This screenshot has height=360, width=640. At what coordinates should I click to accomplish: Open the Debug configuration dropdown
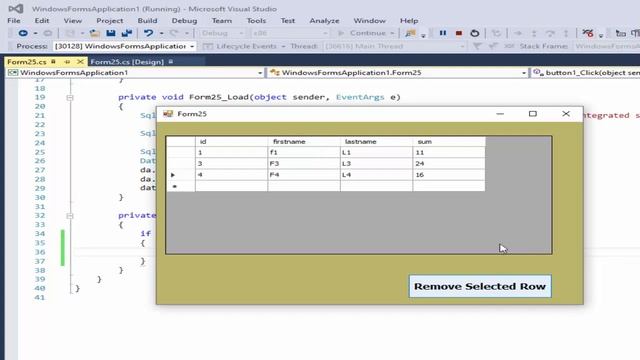click(241, 33)
